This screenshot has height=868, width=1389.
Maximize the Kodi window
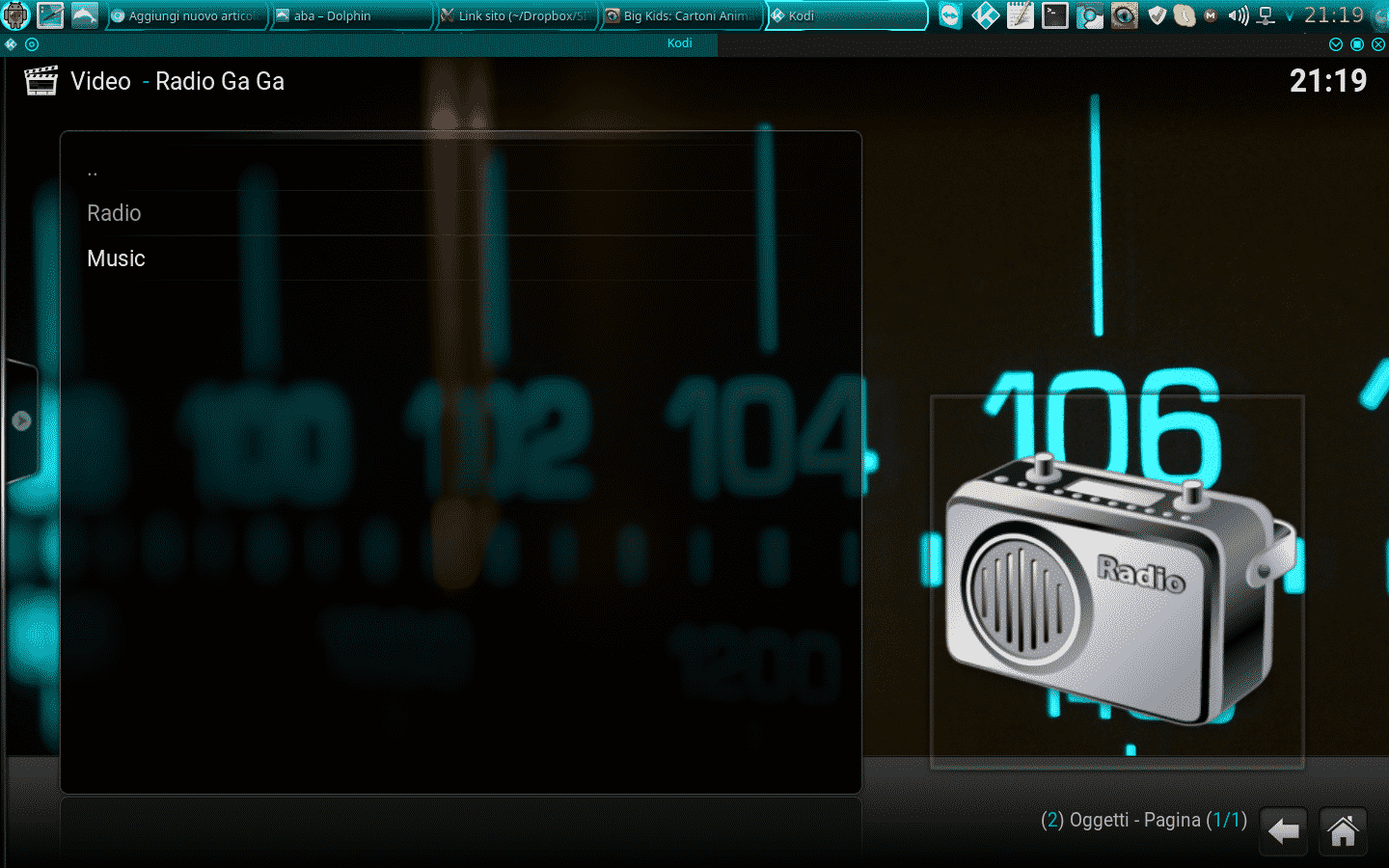(1357, 44)
